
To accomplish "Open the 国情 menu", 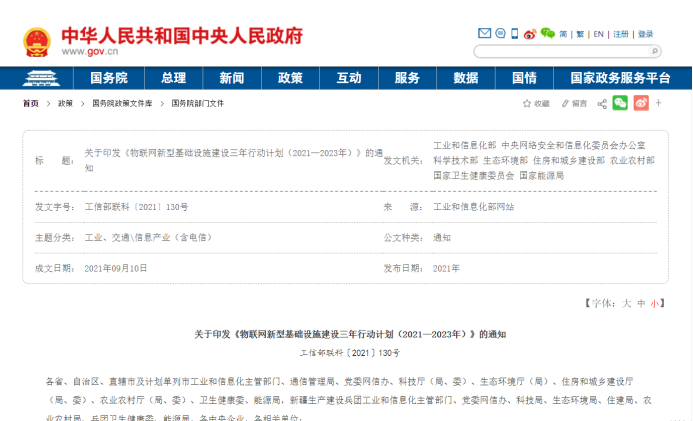I will (x=524, y=78).
